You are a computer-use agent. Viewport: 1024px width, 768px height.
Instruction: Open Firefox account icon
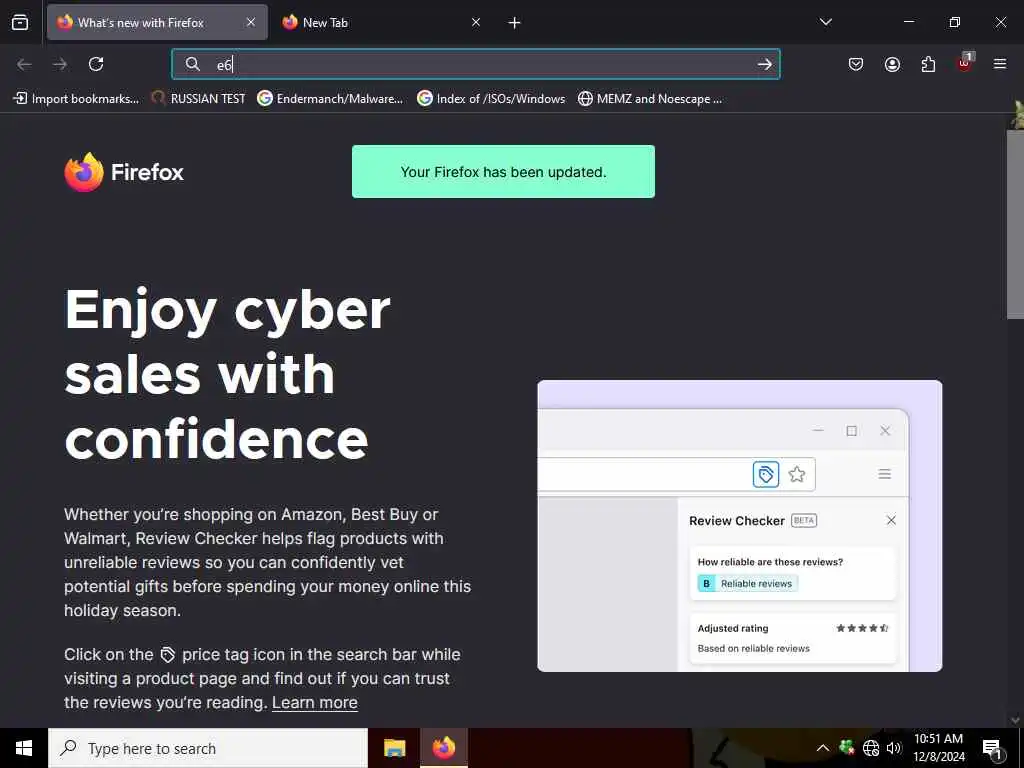[x=892, y=64]
